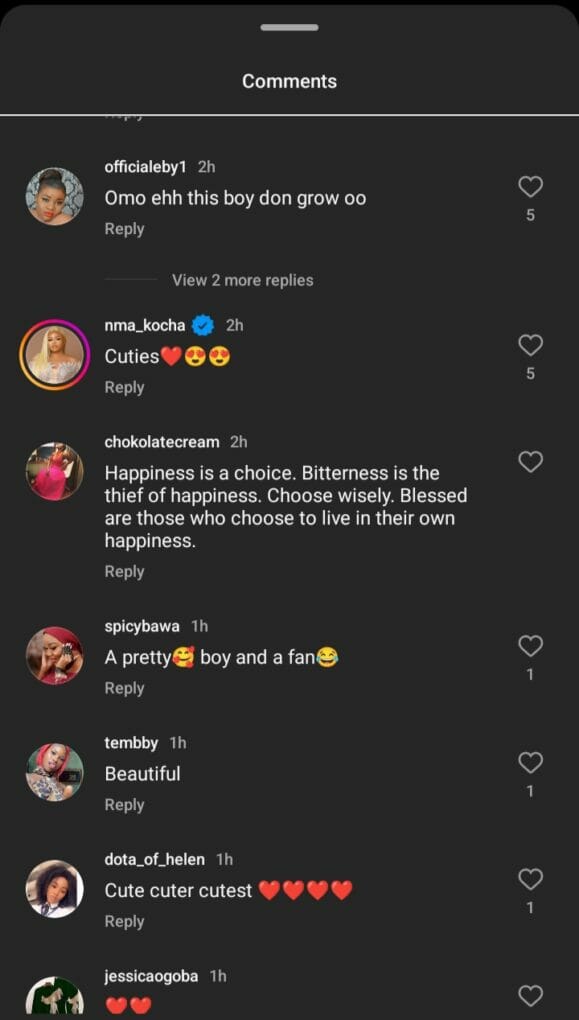Like dota_of_helen's 'Cute cuter cutest' comment

coord(530,879)
